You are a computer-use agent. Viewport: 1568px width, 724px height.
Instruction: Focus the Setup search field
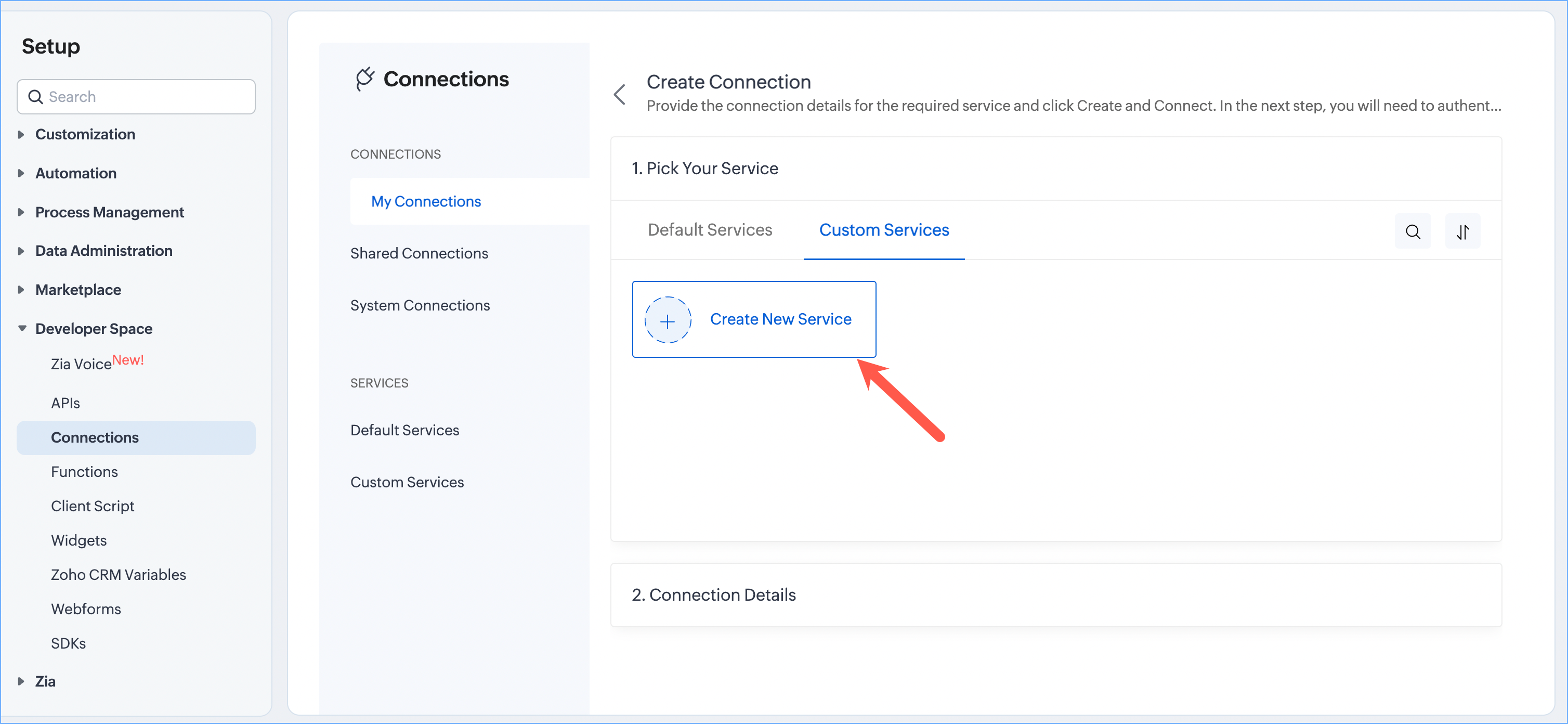tap(146, 97)
